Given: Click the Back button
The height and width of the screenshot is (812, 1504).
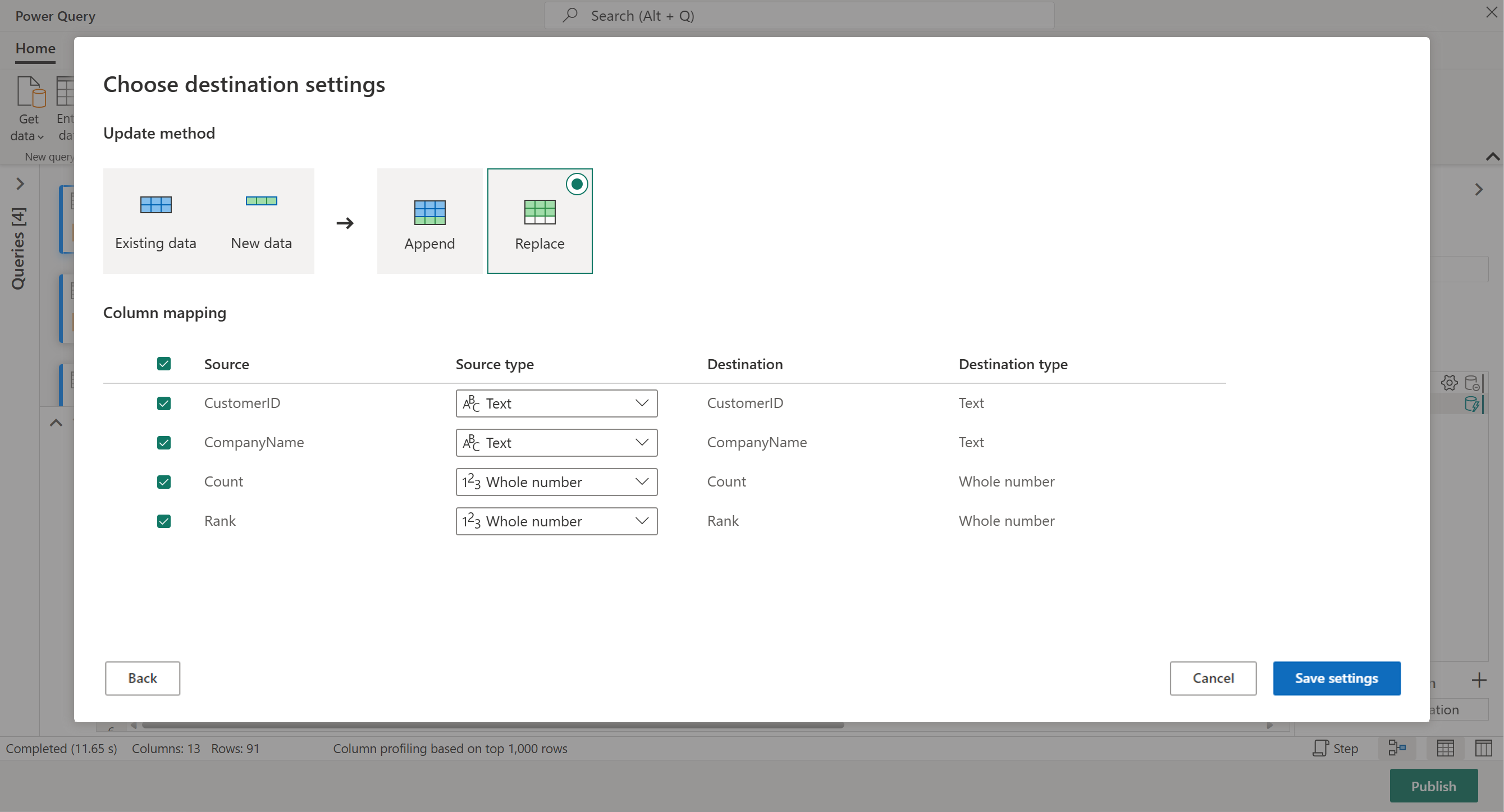Looking at the screenshot, I should click(x=143, y=678).
